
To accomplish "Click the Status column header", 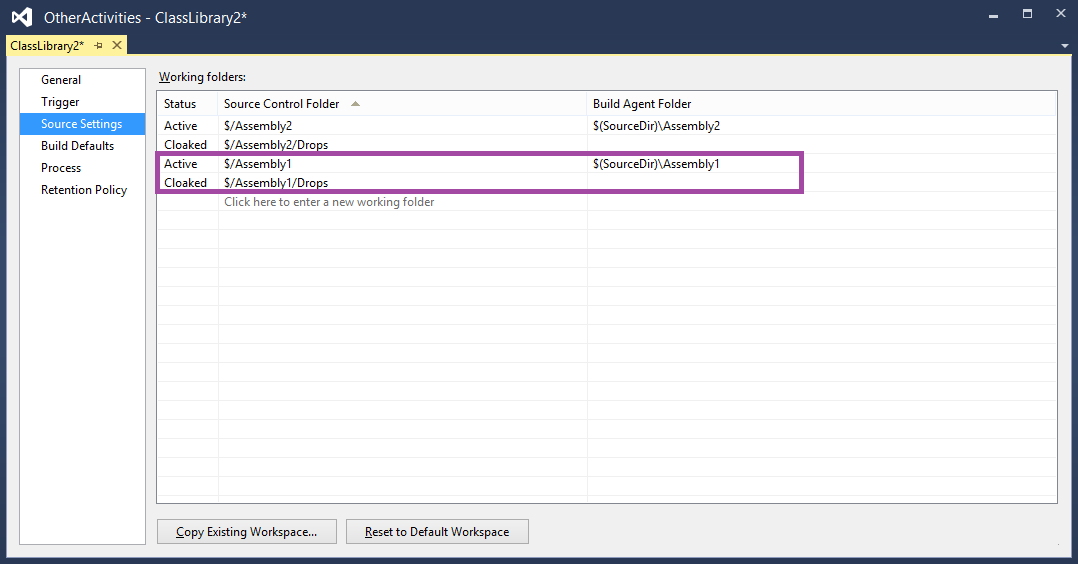I will 180,104.
